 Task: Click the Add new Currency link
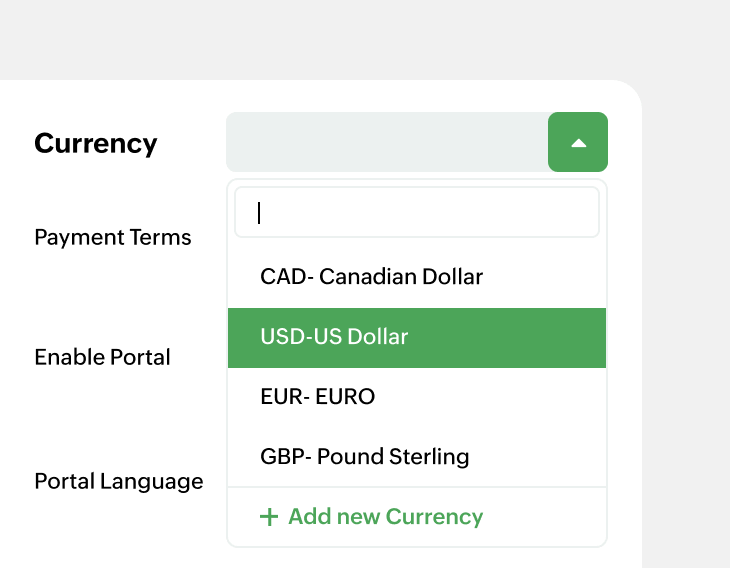385,517
